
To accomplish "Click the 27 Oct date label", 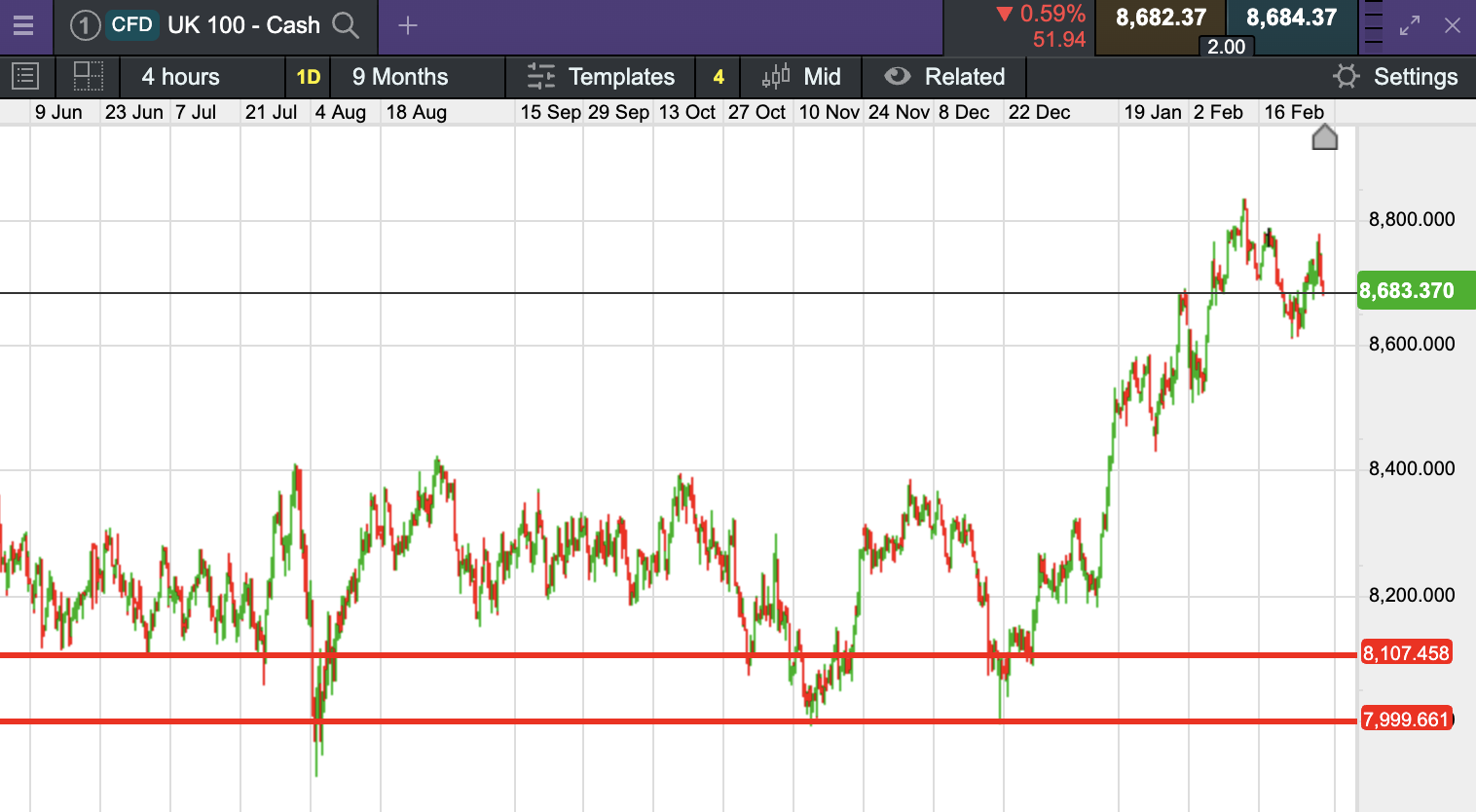I will [x=756, y=112].
